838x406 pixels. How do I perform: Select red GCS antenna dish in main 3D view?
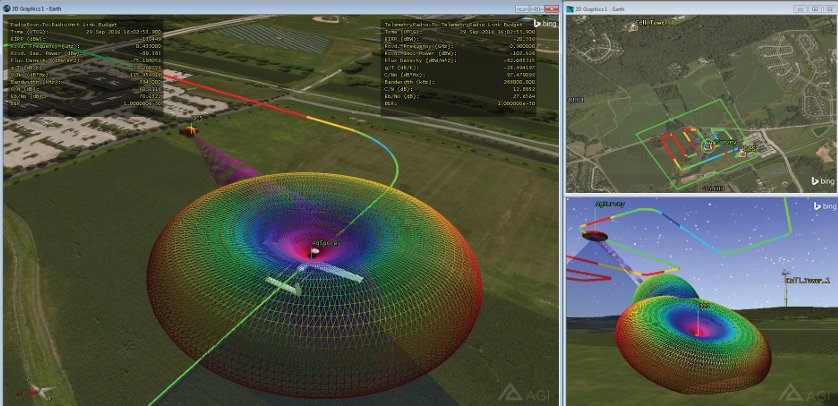coord(189,131)
